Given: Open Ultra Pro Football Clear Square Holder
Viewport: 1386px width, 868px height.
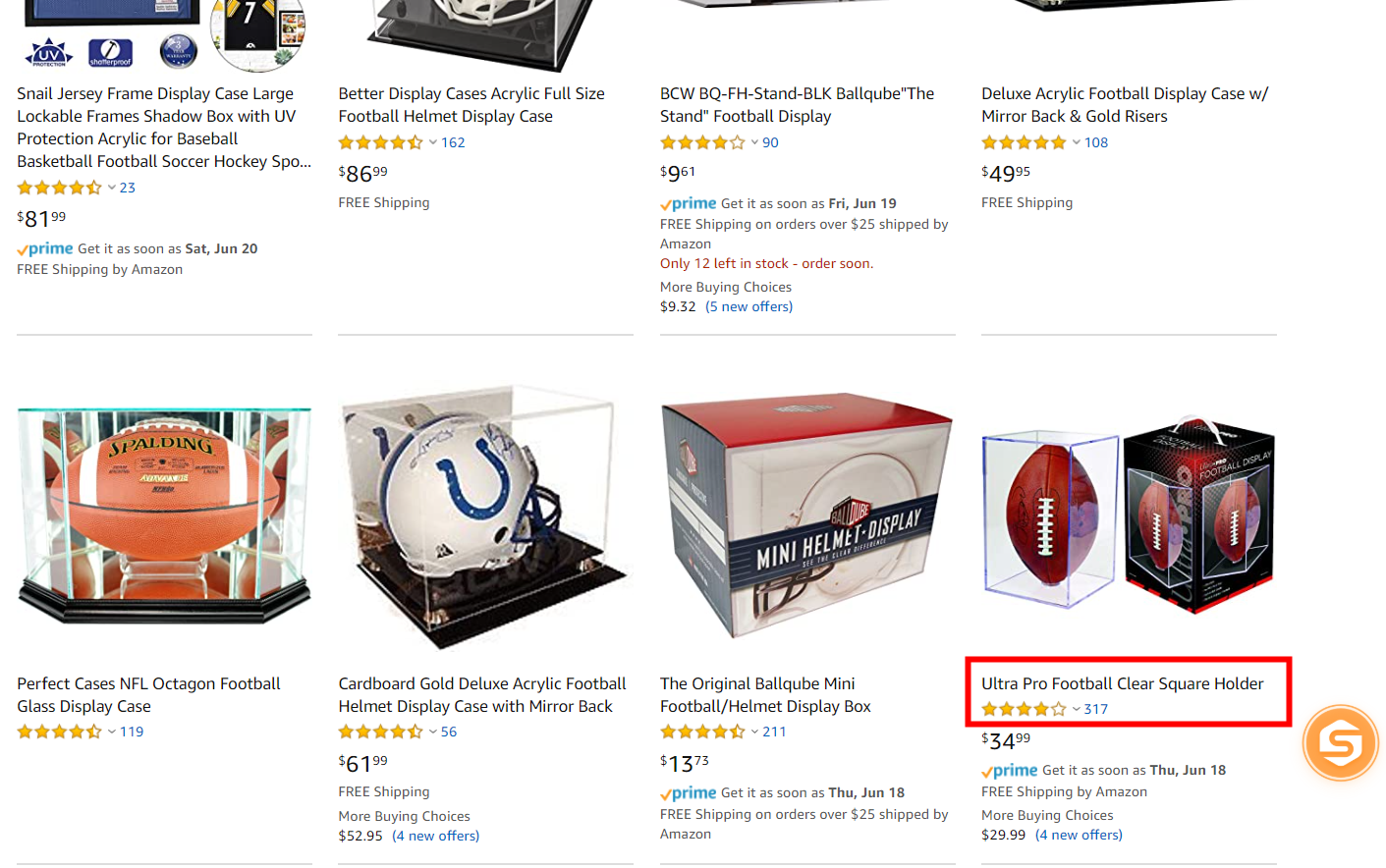Looking at the screenshot, I should tap(1122, 683).
